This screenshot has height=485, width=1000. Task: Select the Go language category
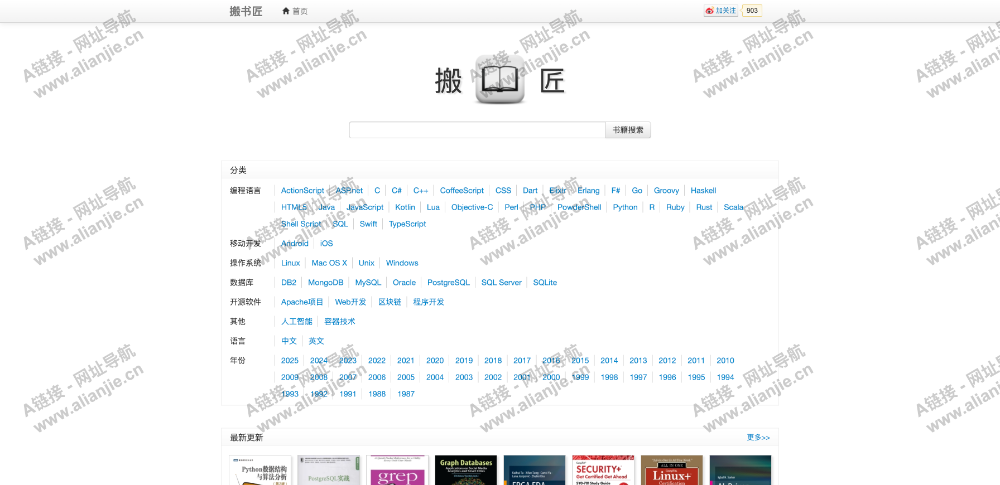pyautogui.click(x=637, y=190)
